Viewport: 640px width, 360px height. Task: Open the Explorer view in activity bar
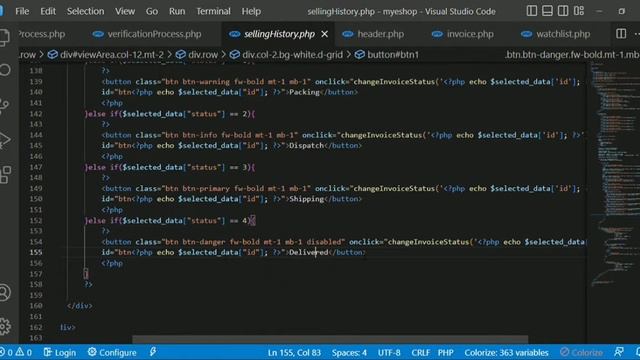click(4, 37)
